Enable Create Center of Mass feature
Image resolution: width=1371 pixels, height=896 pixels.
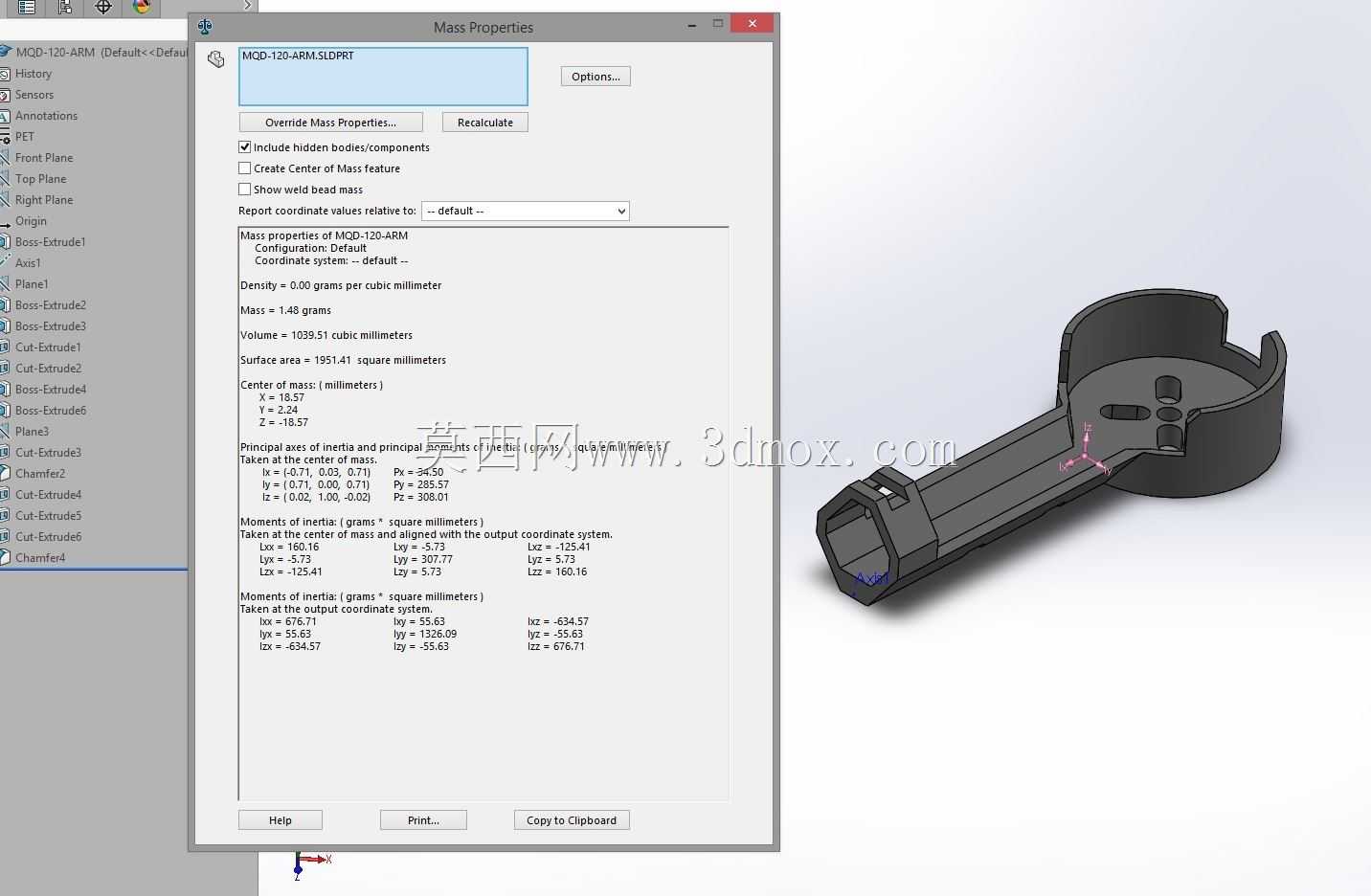click(245, 168)
